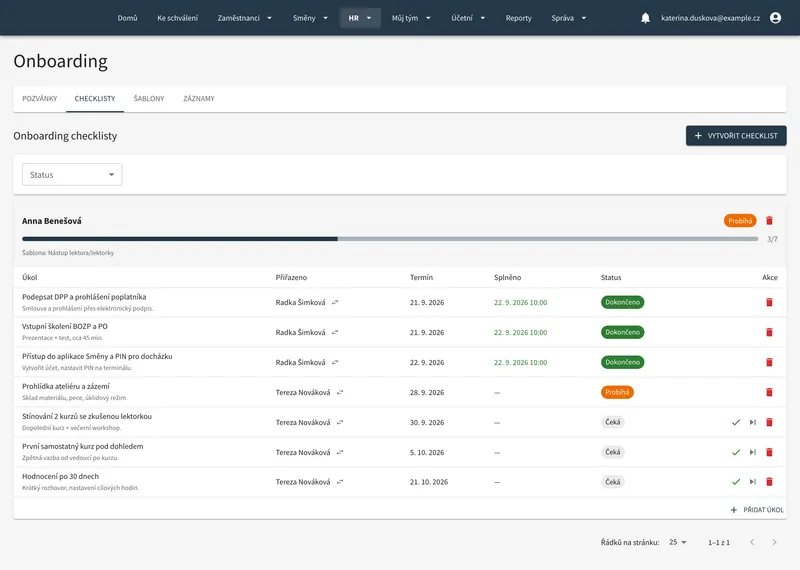
Task: Reassign the Prohlídka ateliéru assignee
Action: pos(340,392)
